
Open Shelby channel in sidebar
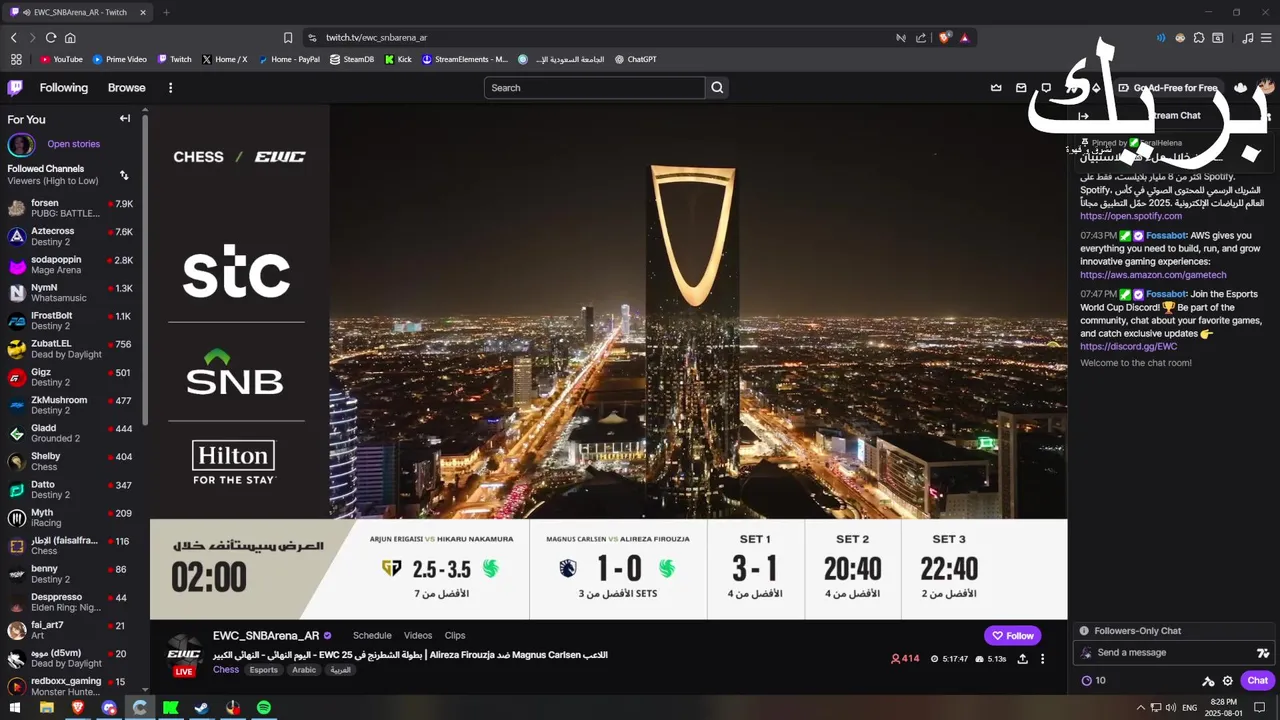[x=70, y=461]
